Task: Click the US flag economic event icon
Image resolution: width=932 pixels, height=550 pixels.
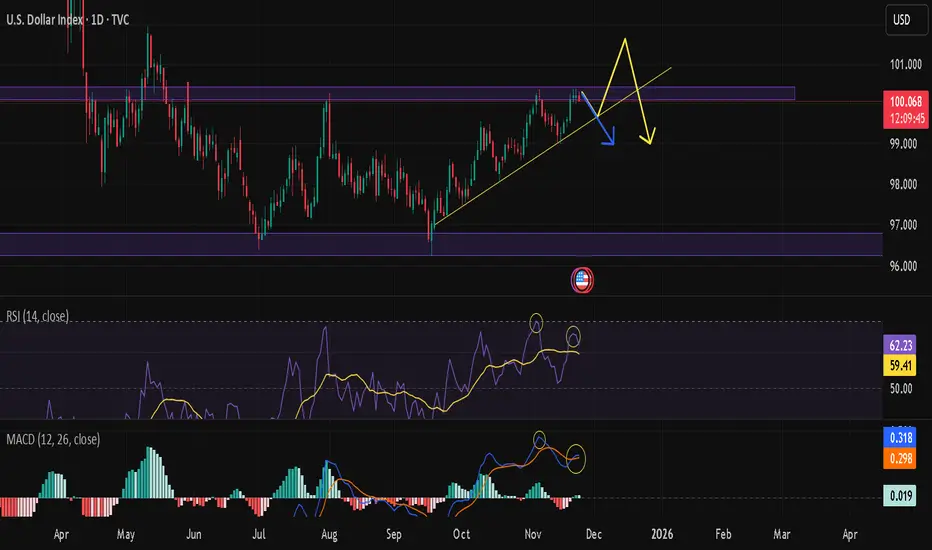Action: pos(582,280)
